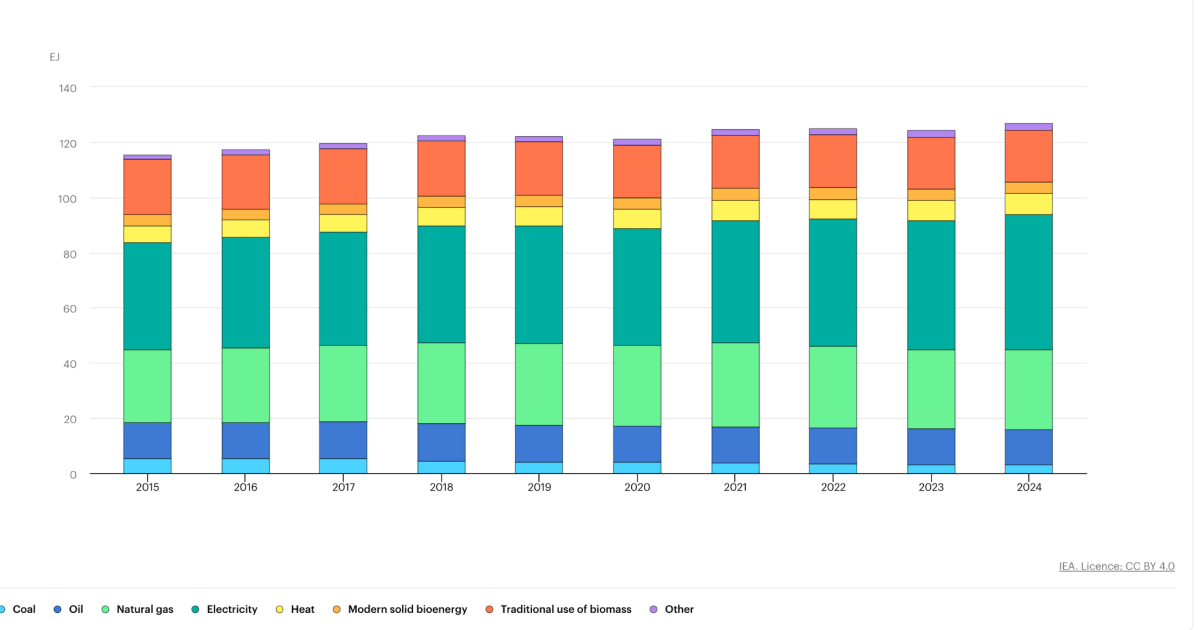Hide the Electricity series via its label
Viewport: 1200px width, 630px height.
(x=232, y=609)
